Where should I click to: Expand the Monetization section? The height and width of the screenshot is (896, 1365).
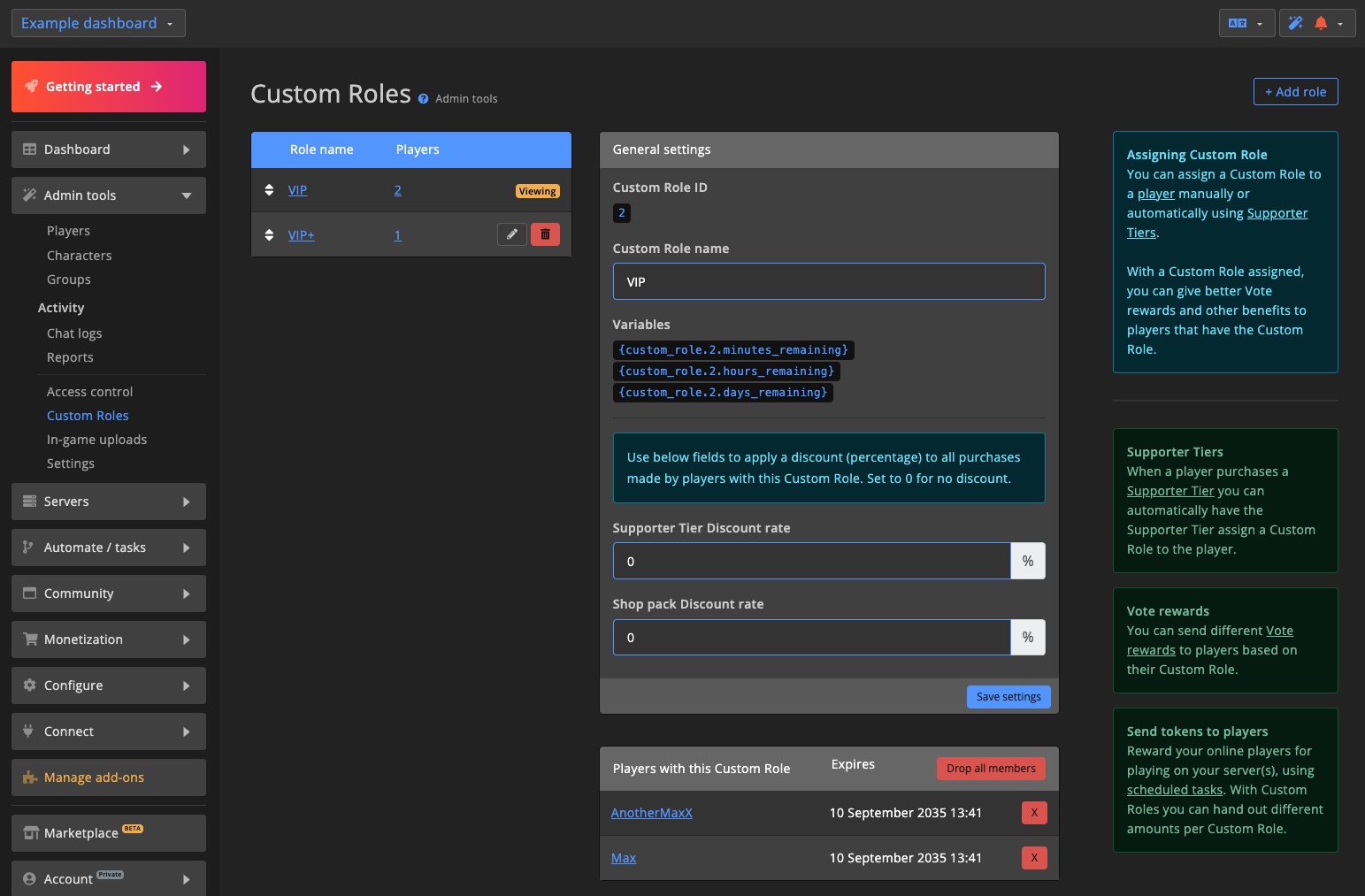pyautogui.click(x=108, y=639)
